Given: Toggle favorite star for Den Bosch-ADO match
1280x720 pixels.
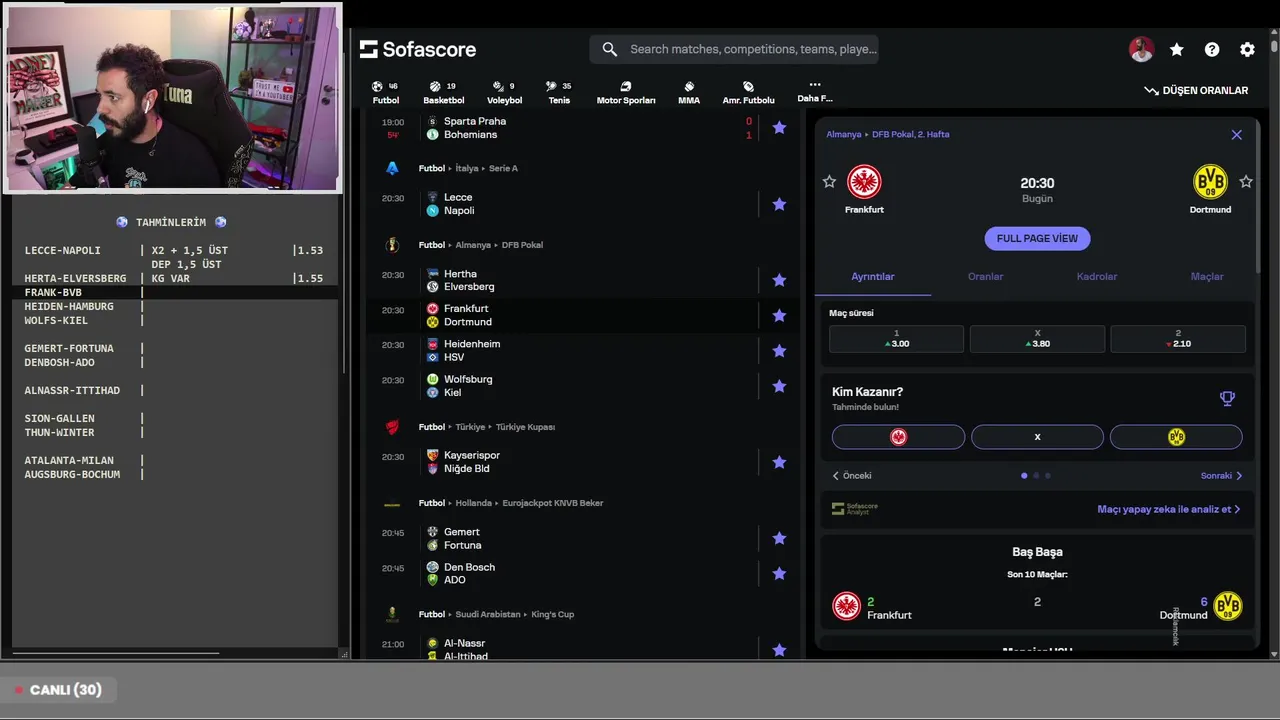Looking at the screenshot, I should pyautogui.click(x=779, y=573).
